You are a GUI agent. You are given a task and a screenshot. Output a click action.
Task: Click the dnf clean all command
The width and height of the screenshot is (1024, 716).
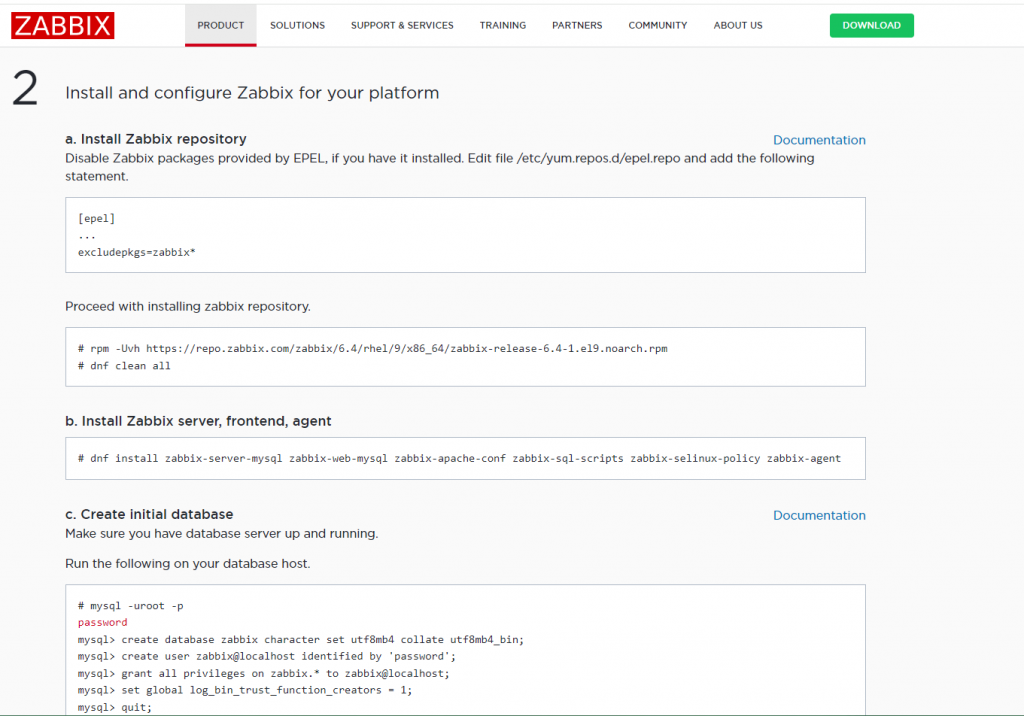(124, 366)
